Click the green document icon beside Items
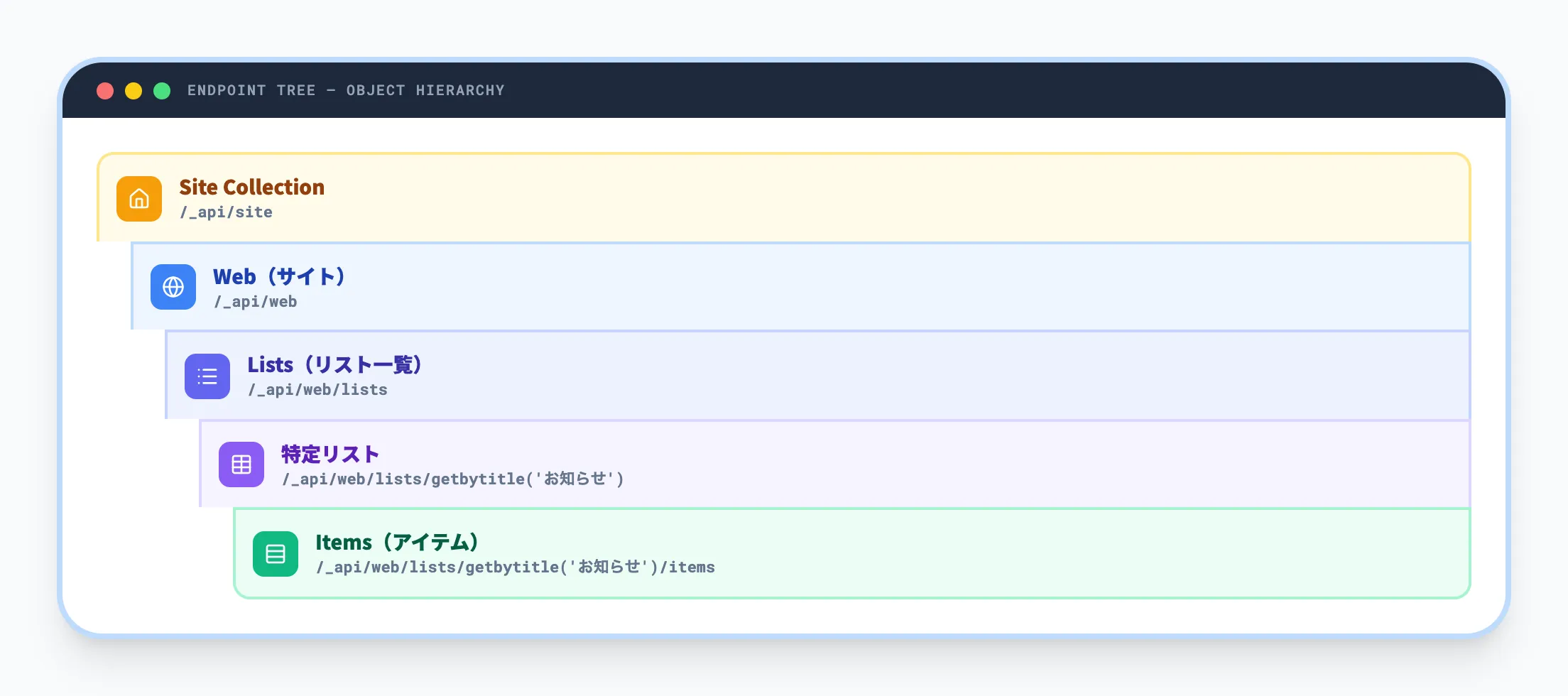Screen dimensions: 1568x696 click(x=275, y=553)
